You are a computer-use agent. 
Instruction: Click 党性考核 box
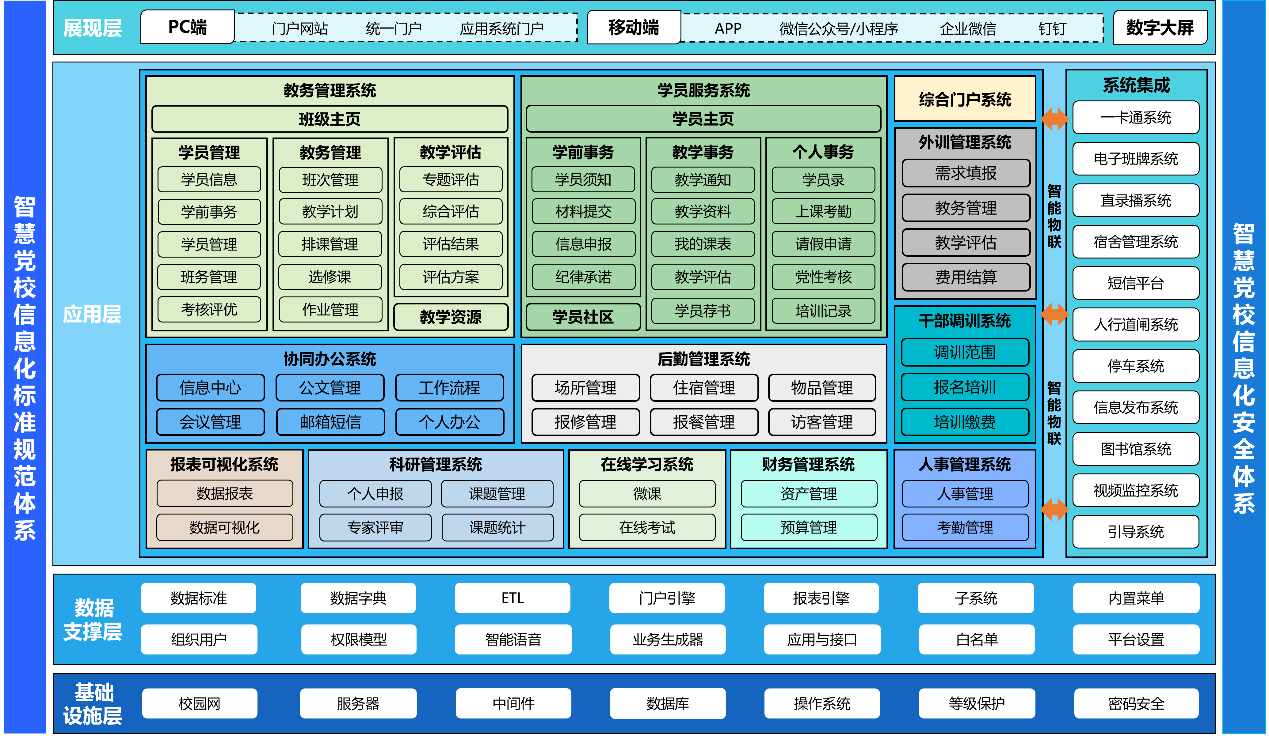pyautogui.click(x=823, y=277)
